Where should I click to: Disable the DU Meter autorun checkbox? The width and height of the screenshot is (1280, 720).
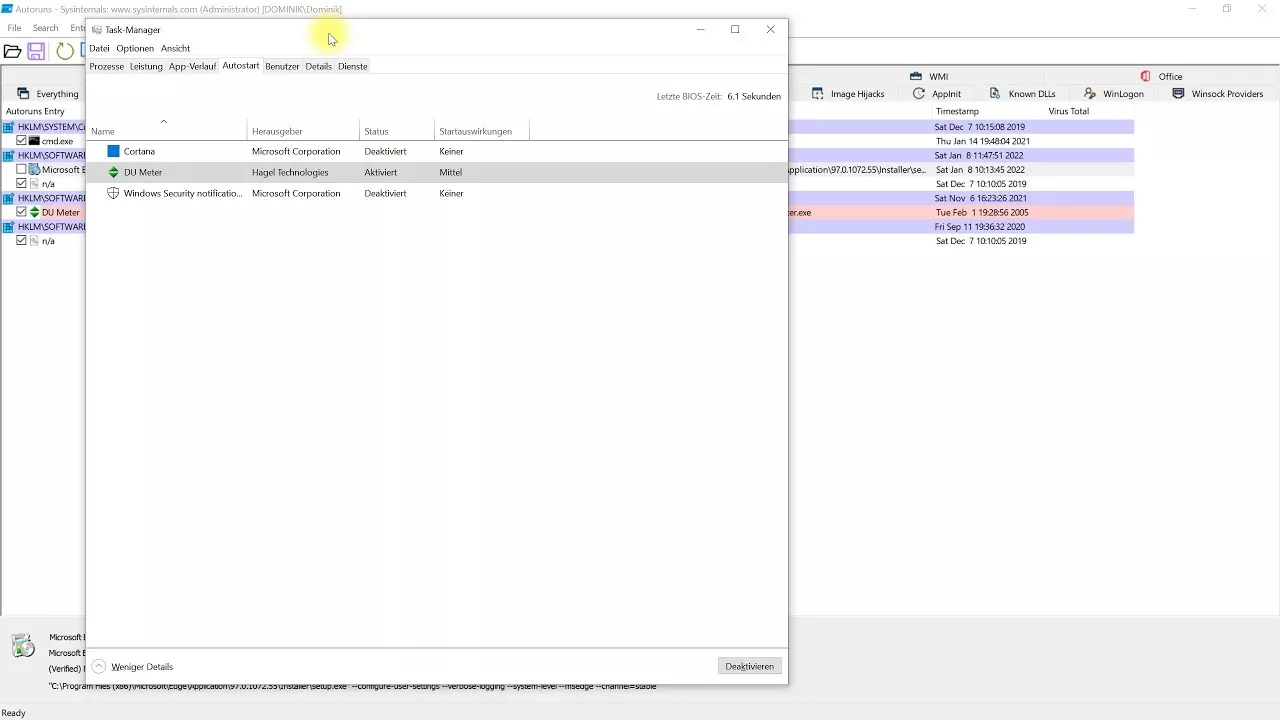click(x=21, y=212)
